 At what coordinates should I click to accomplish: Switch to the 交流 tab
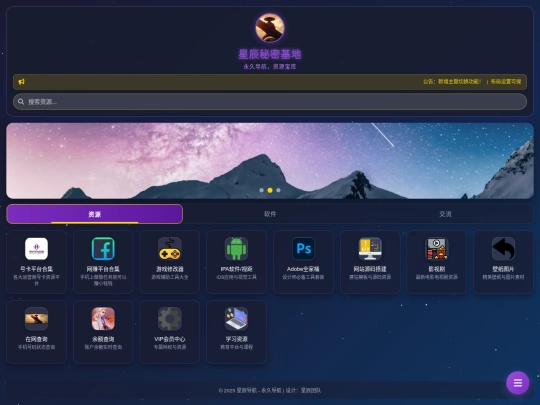point(445,214)
